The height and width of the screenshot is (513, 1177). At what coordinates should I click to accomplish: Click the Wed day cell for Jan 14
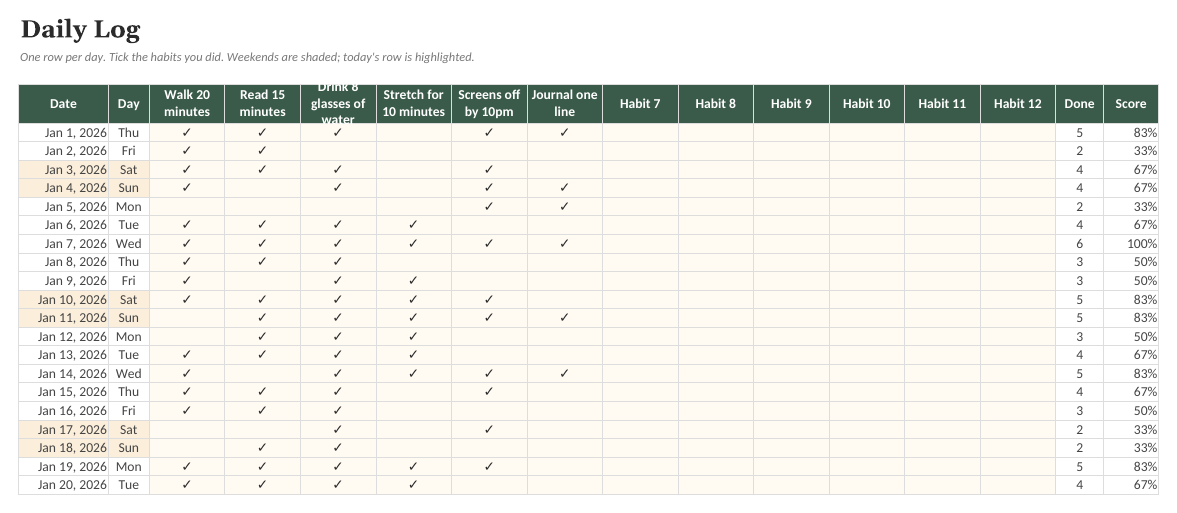tap(129, 373)
